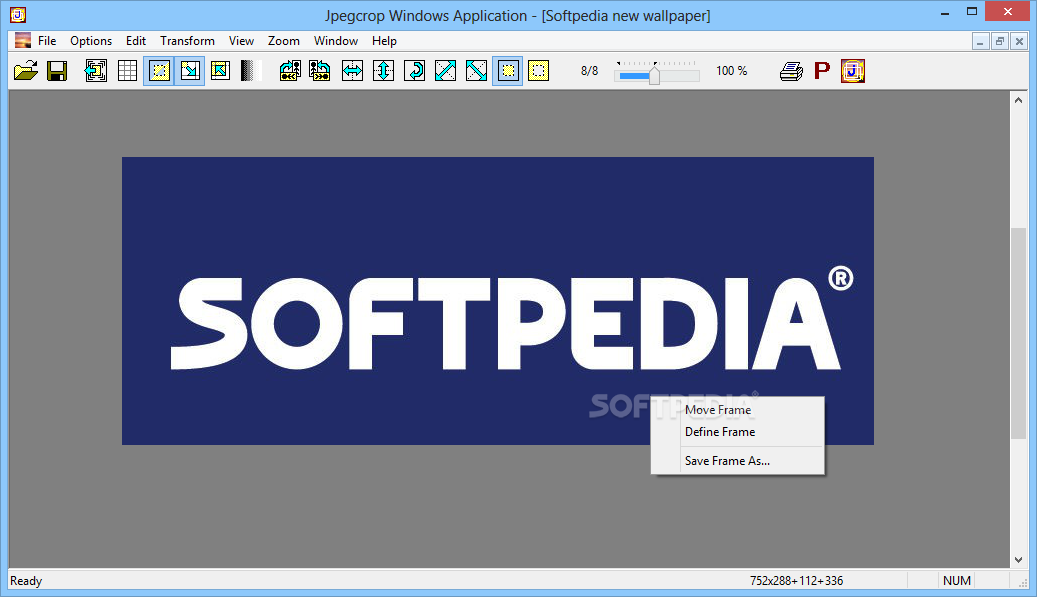Open the Options menu
Image resolution: width=1037 pixels, height=597 pixels.
tap(91, 40)
